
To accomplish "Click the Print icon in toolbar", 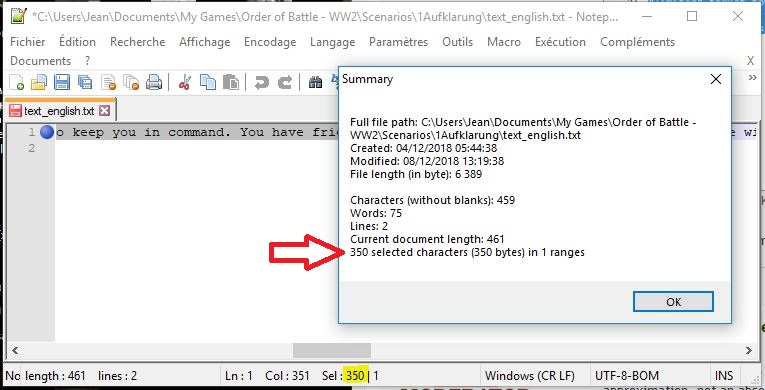I will [154, 82].
